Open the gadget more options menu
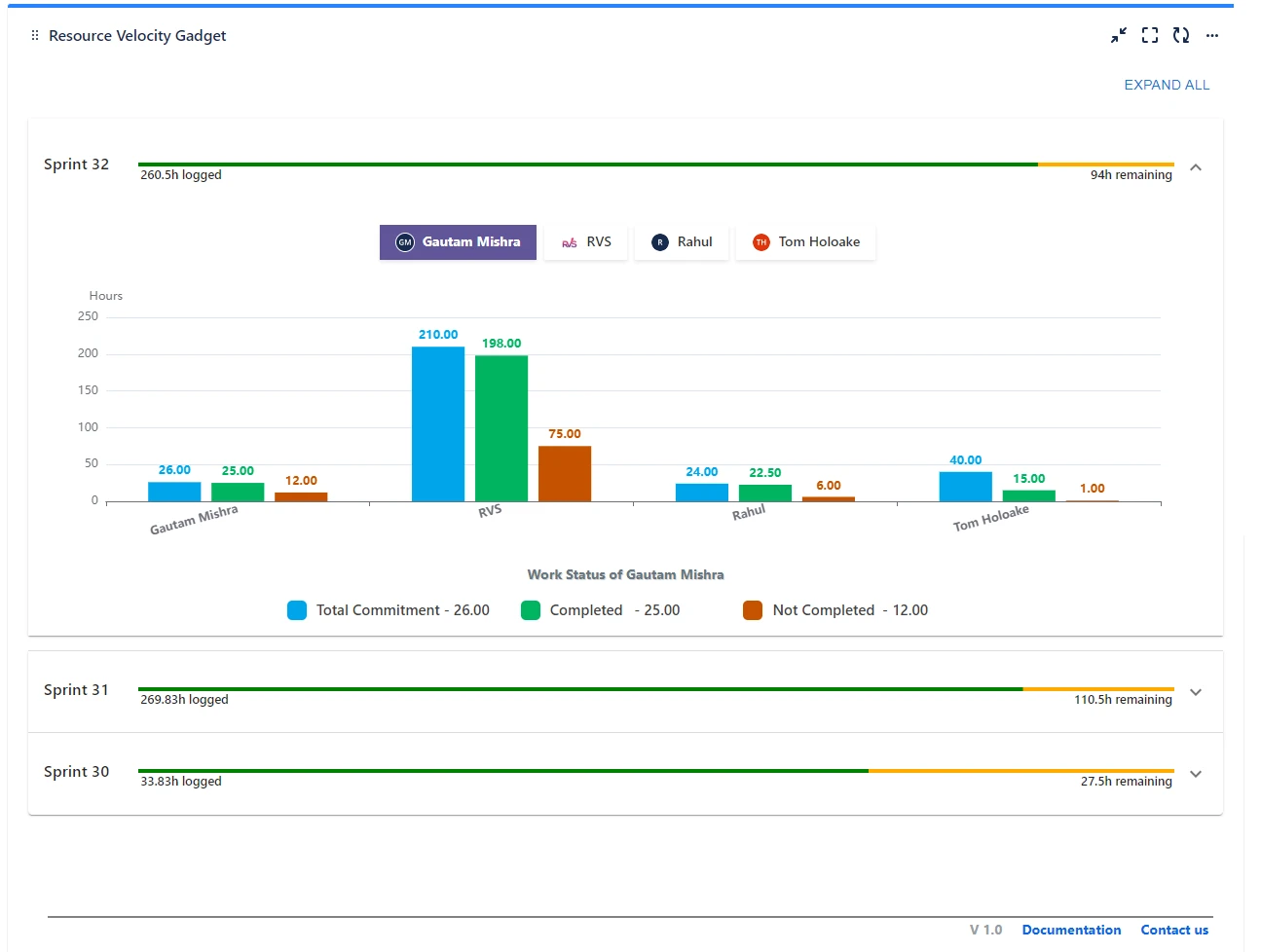This screenshot has height=952, width=1261. pos(1212,35)
